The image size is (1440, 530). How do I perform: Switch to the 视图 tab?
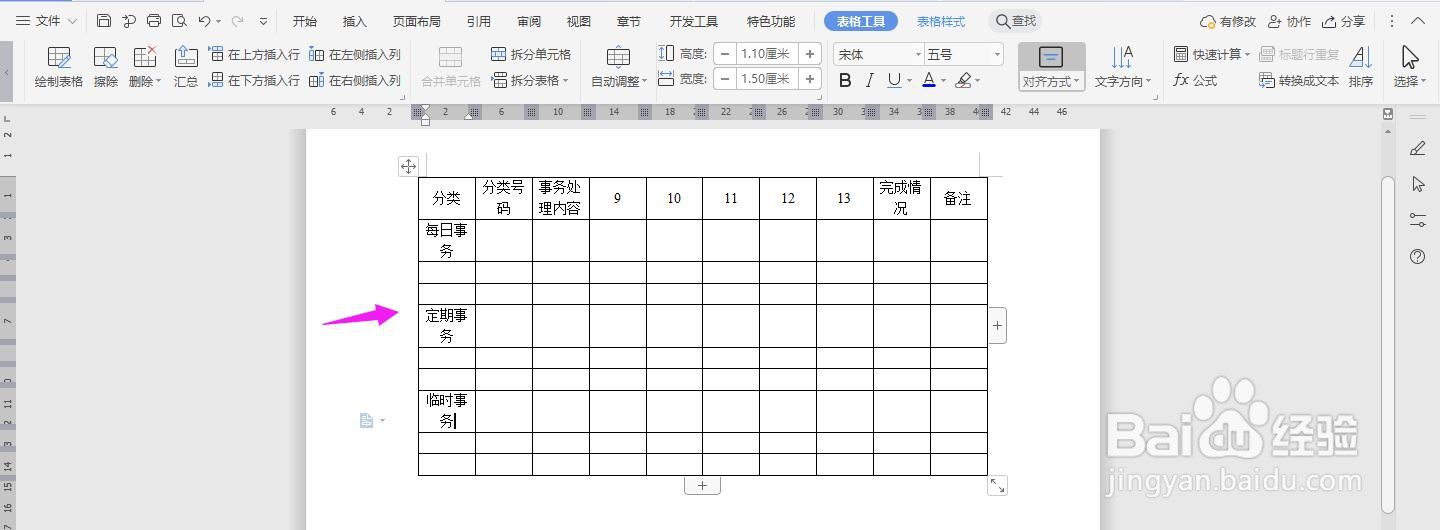point(578,21)
